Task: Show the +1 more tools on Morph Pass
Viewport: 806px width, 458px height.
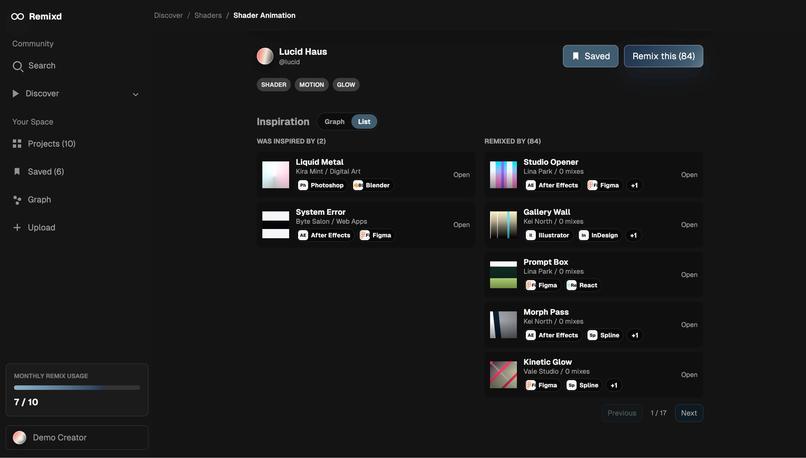Action: coord(635,335)
